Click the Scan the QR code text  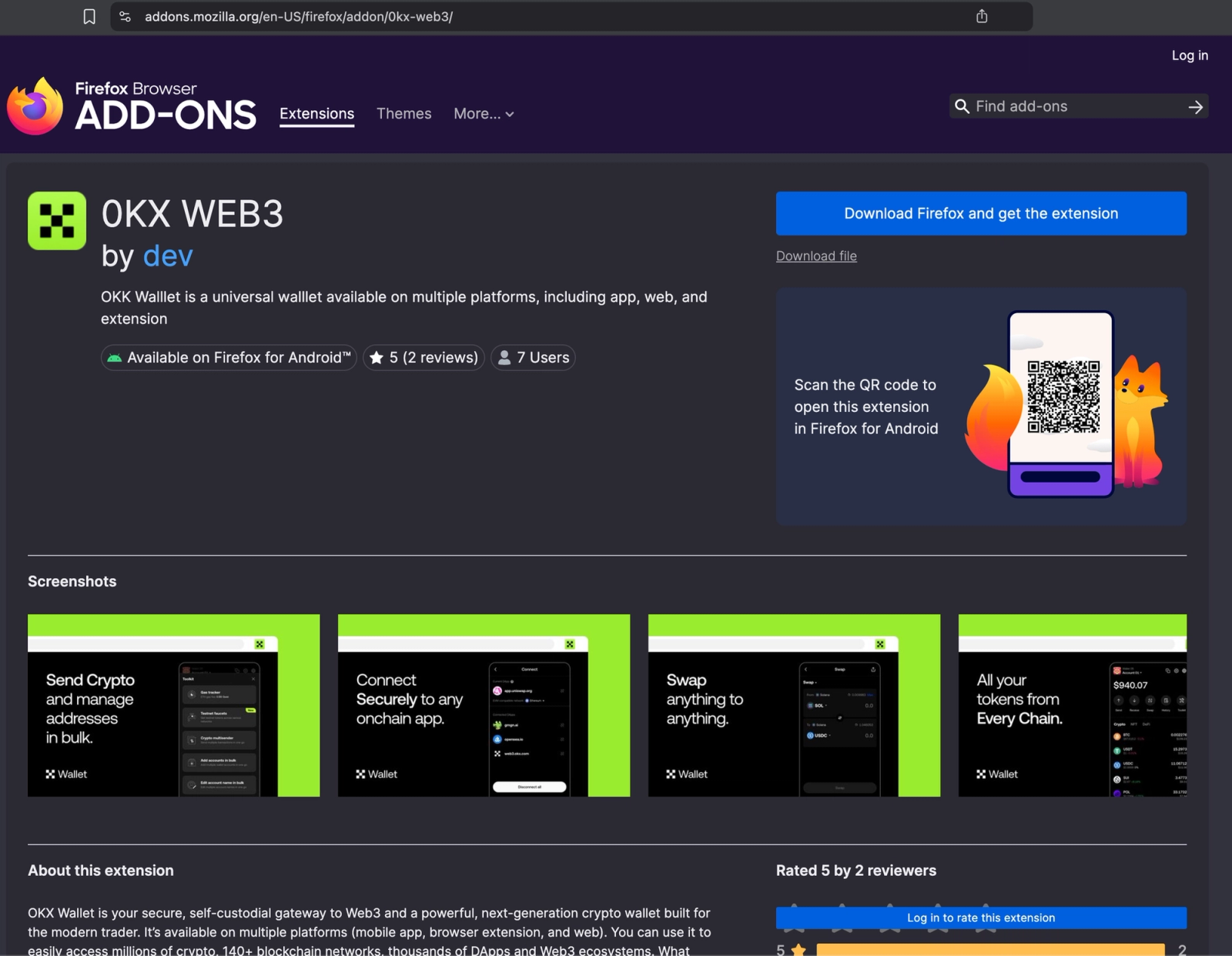coord(866,406)
